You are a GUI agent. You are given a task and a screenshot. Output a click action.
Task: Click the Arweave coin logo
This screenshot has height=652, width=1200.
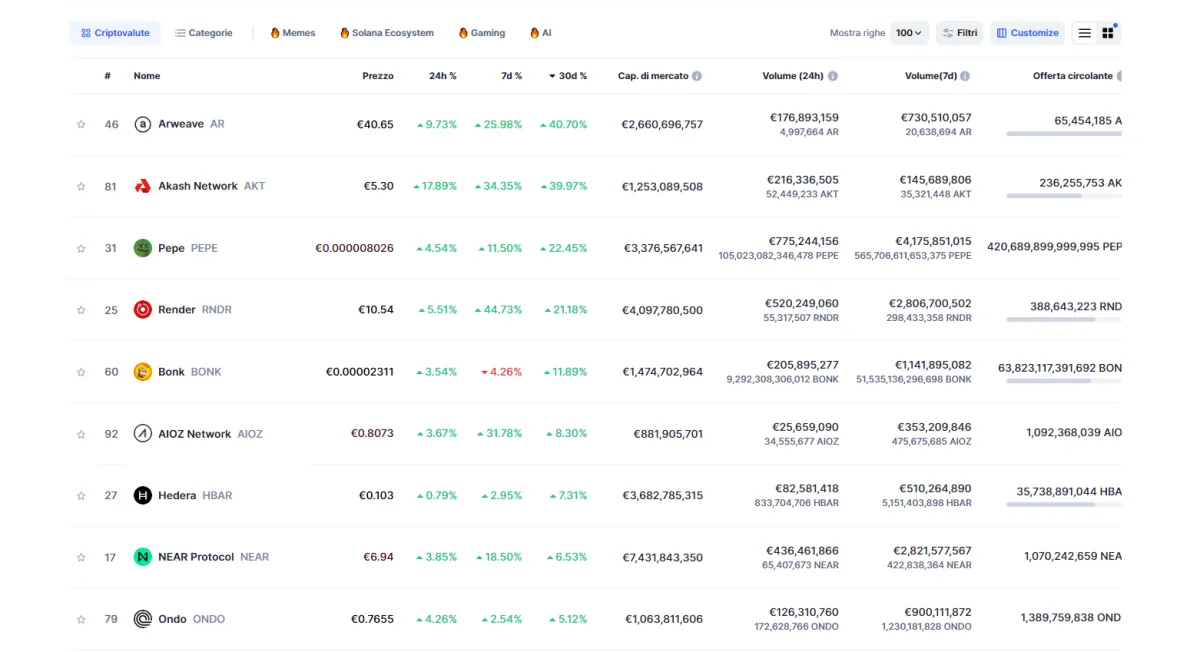143,124
